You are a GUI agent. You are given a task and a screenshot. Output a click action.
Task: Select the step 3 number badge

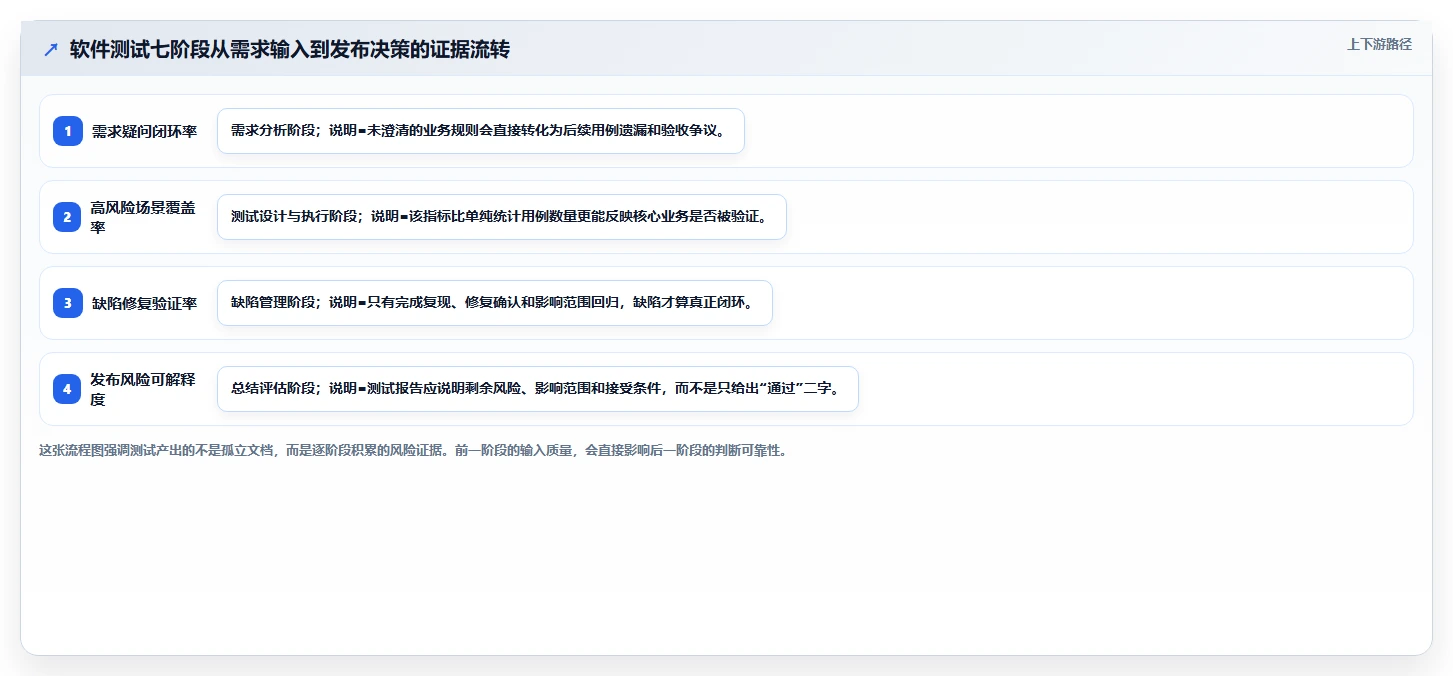[68, 303]
